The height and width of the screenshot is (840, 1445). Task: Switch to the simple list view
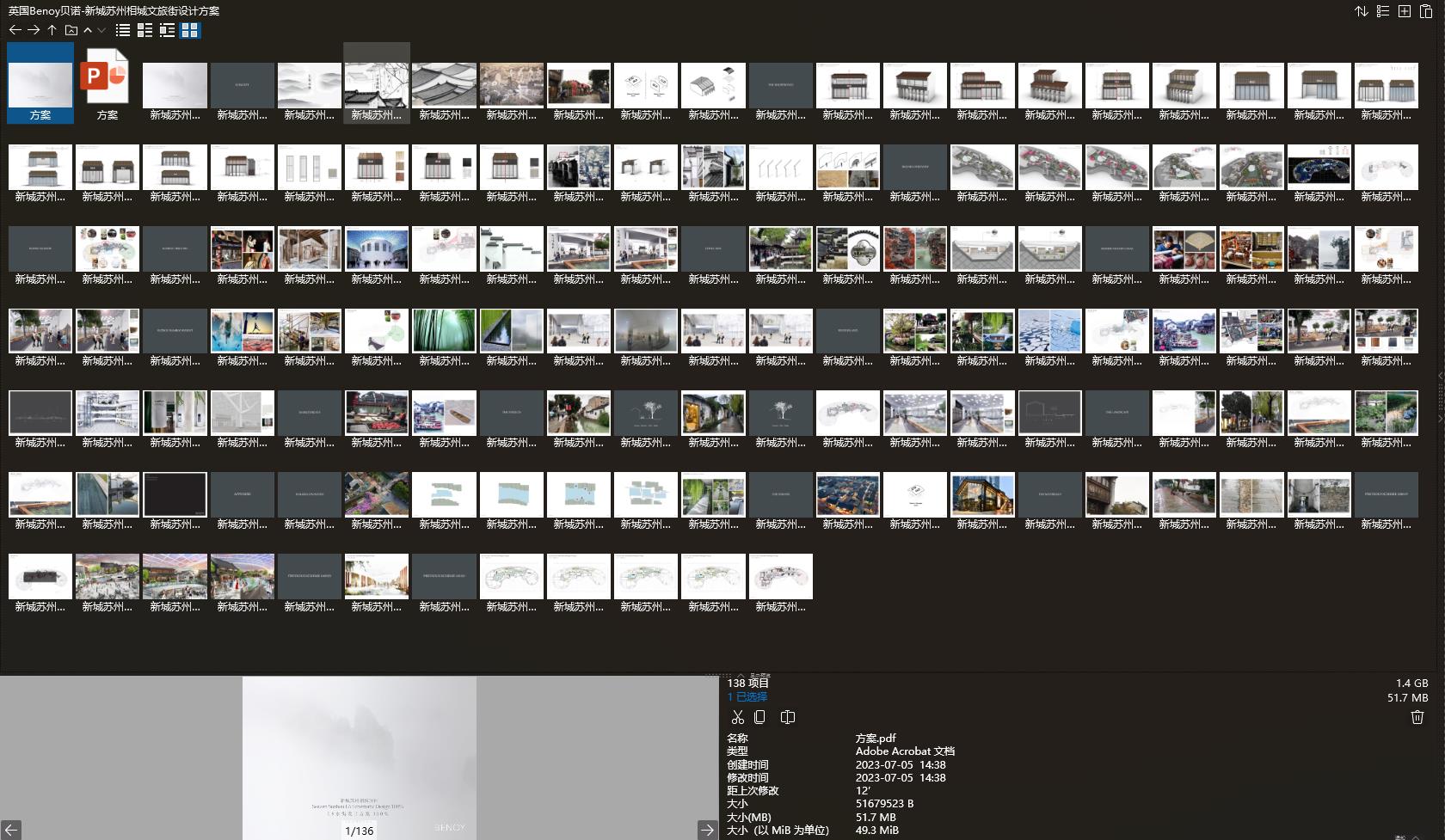(123, 30)
